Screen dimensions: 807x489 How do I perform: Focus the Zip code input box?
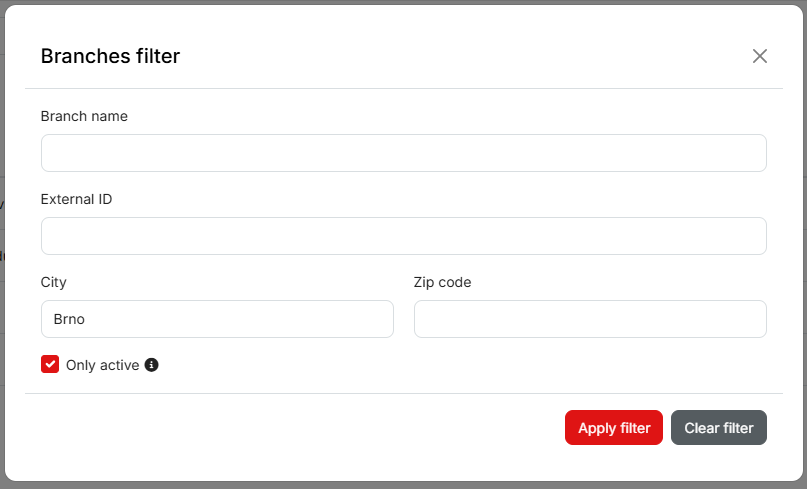tap(590, 319)
